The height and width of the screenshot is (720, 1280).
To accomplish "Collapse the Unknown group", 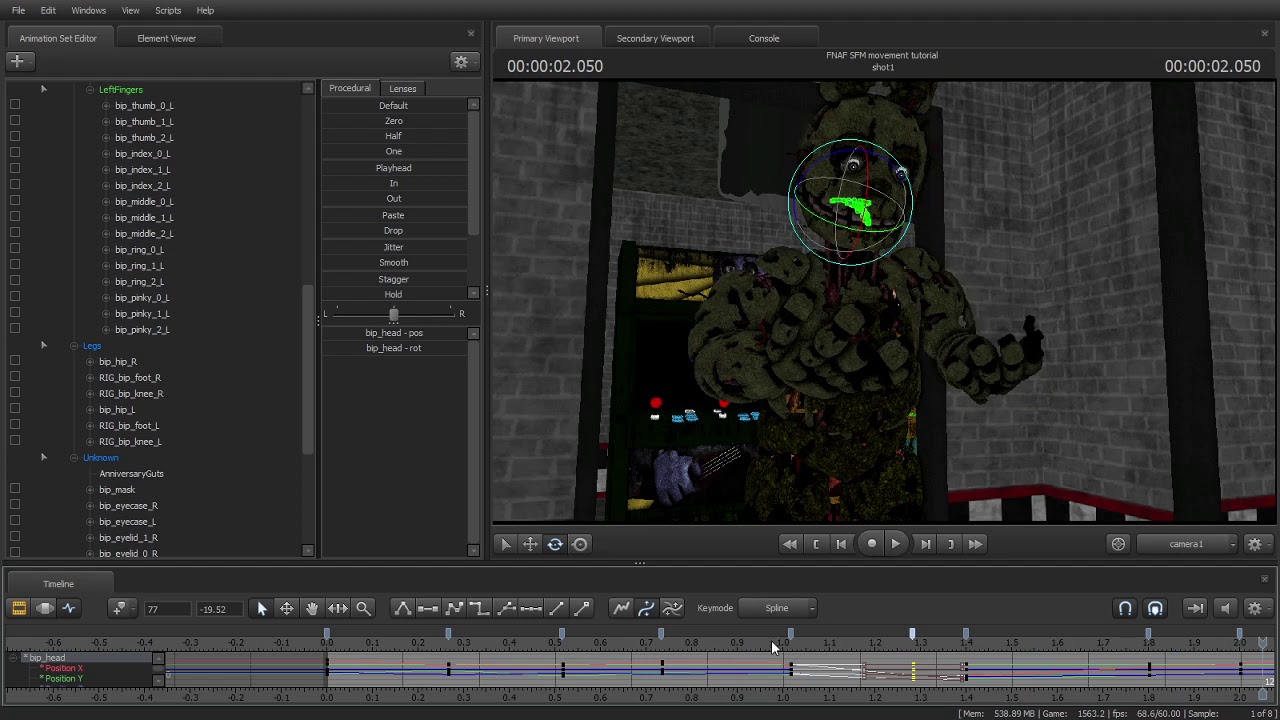I will pyautogui.click(x=74, y=458).
